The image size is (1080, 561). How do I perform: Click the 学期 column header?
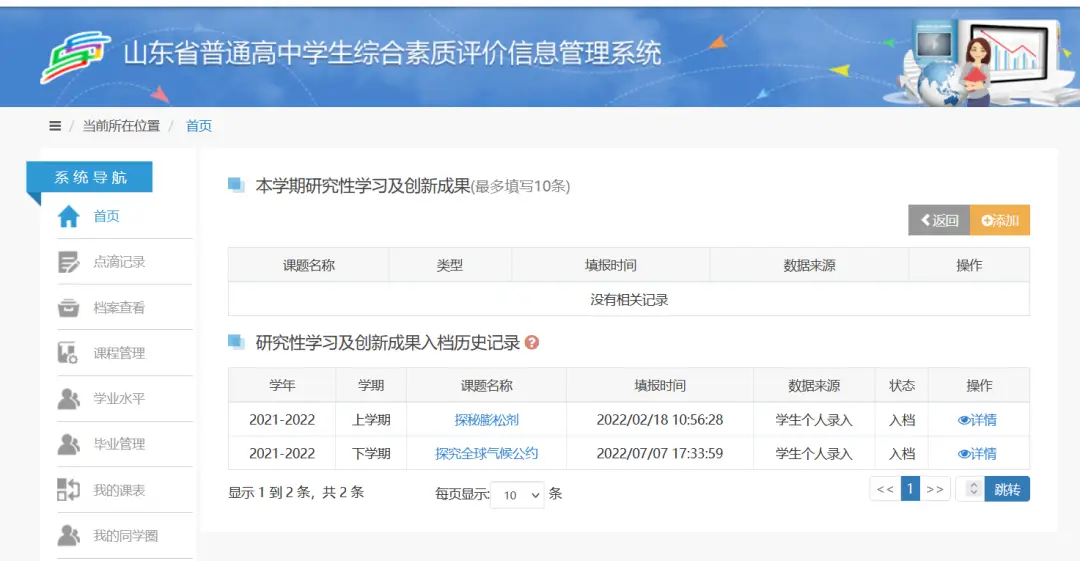371,385
